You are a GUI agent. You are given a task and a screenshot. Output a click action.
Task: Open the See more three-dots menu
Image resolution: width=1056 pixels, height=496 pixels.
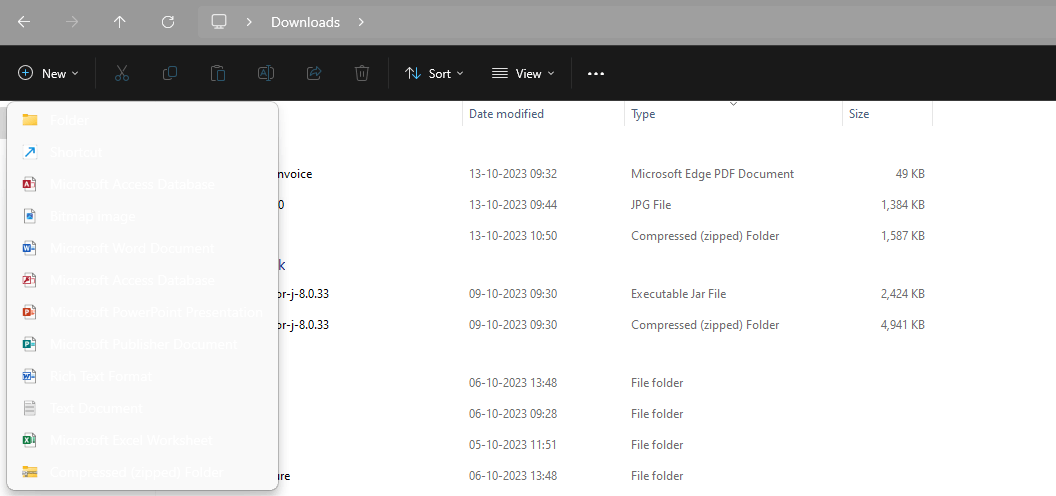pyautogui.click(x=596, y=73)
